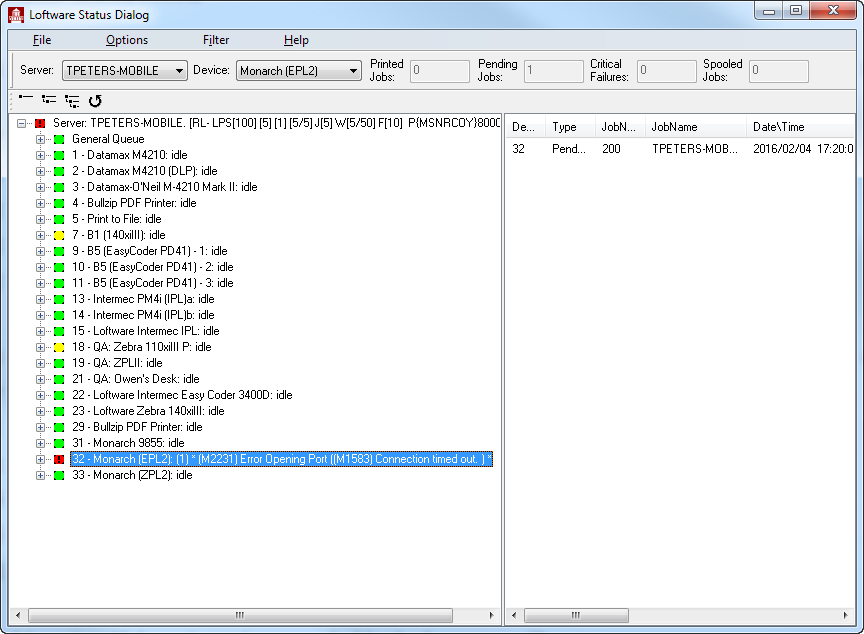
Task: Expand 32 - Monarch (EPL2) error node
Action: [x=40, y=459]
